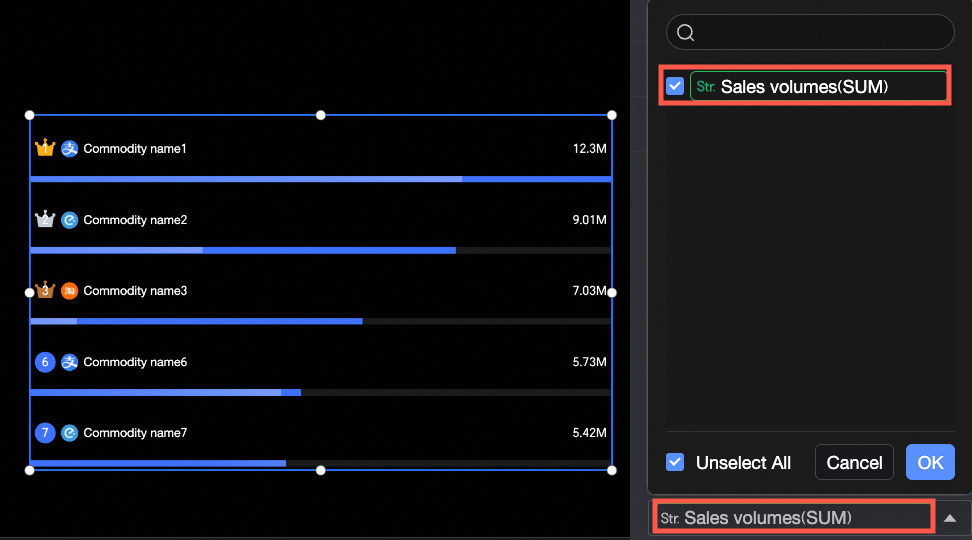Click the 7.03M value
This screenshot has width=972, height=540.
pos(590,291)
